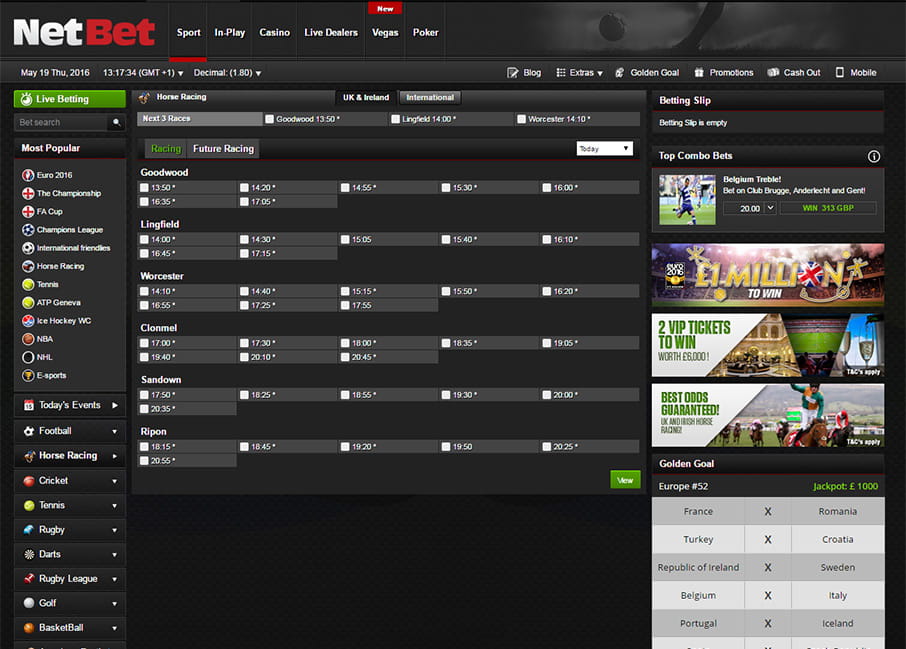Pick draw X for Belgium vs Italy

pos(768,595)
